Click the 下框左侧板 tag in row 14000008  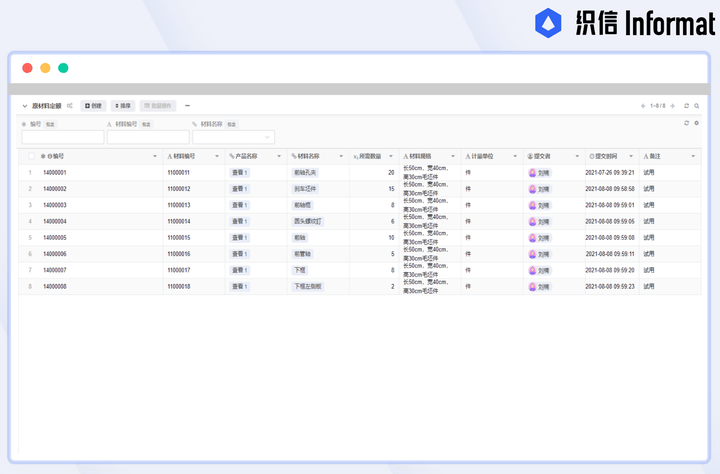[x=308, y=287]
